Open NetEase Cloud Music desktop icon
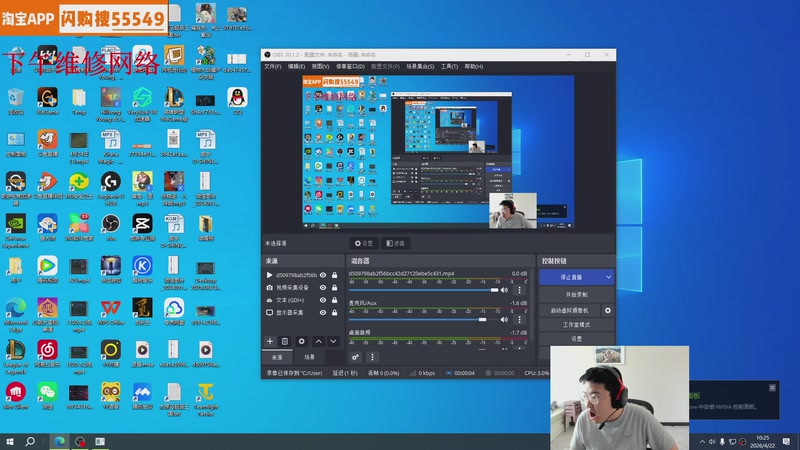Viewport: 800px width, 450px height. pos(47,354)
